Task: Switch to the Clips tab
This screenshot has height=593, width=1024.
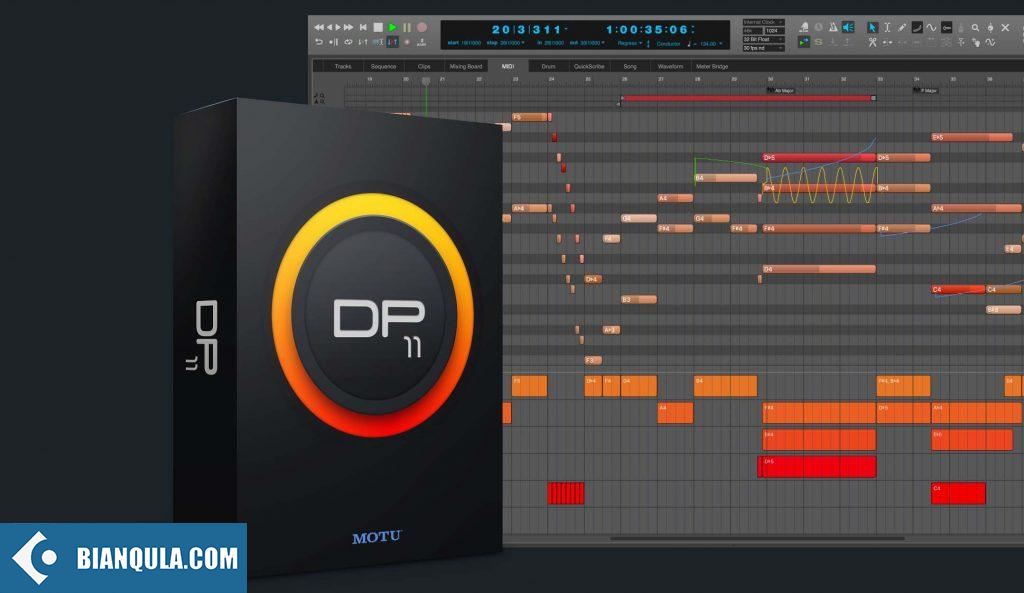Action: tap(424, 67)
